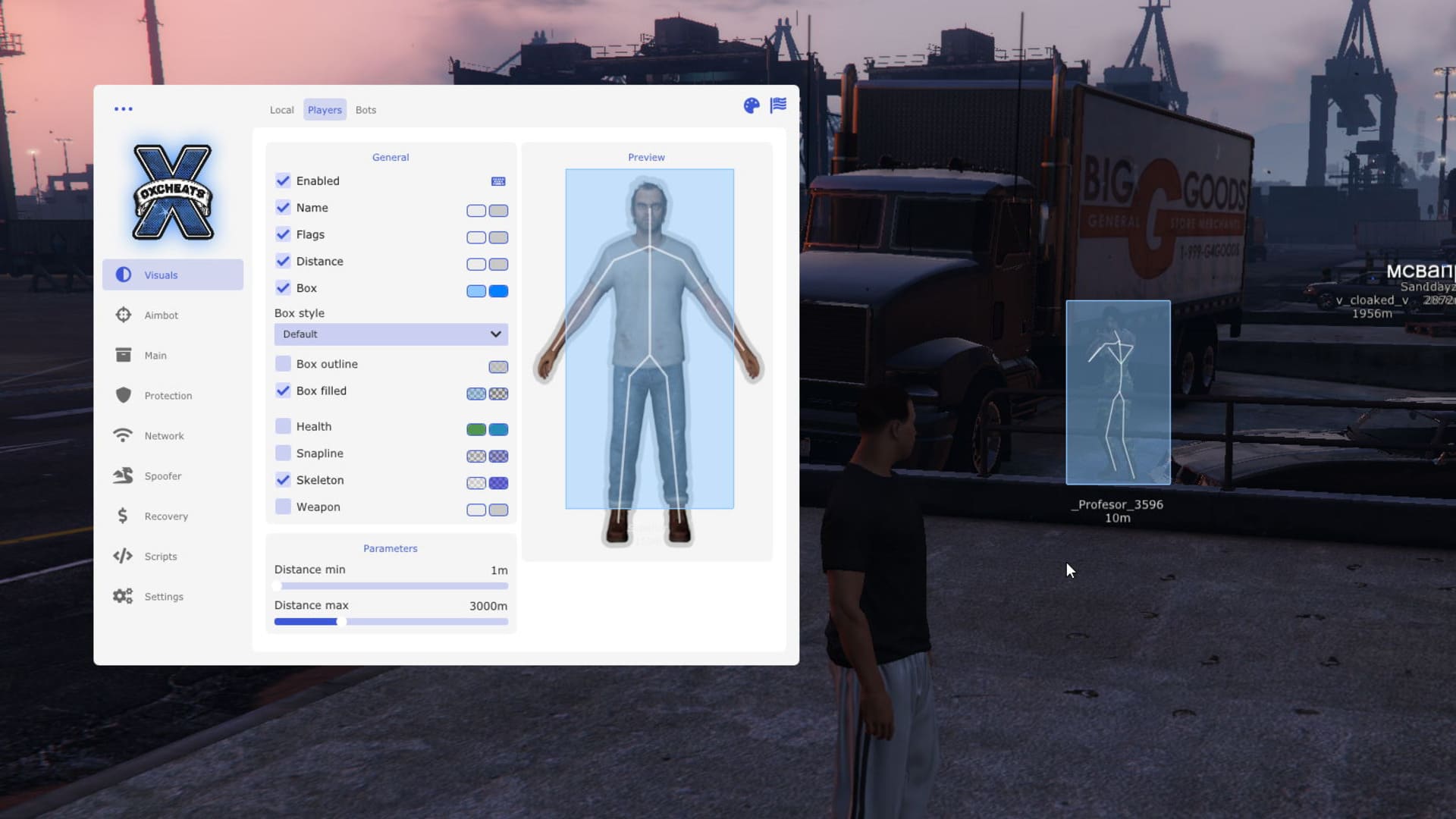Open the gray second swatch for Weapon

498,510
